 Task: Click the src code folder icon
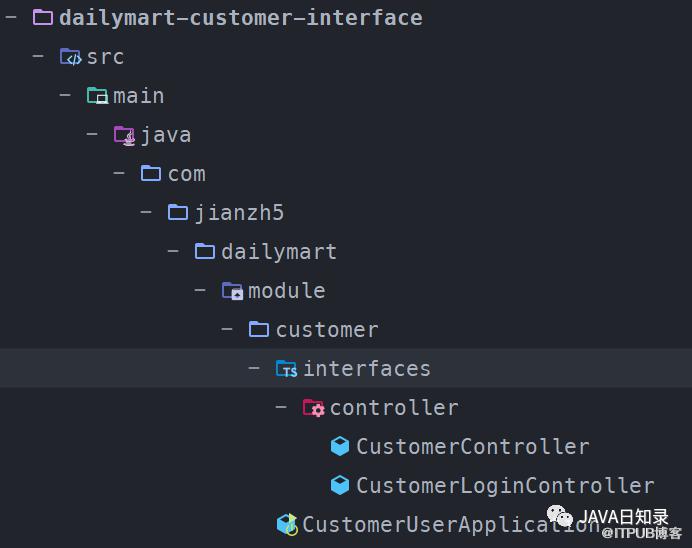[71, 57]
